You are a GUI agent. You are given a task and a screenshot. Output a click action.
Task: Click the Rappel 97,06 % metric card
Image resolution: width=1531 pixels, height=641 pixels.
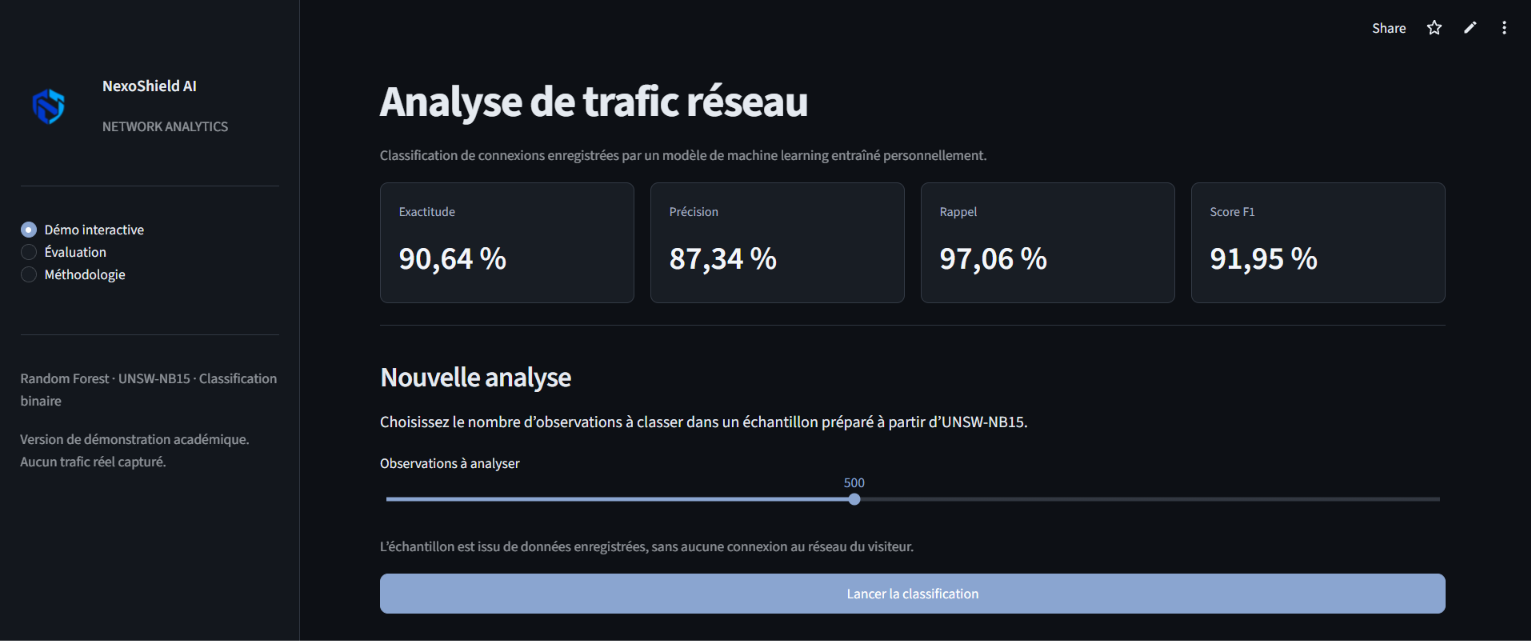[x=1047, y=242]
